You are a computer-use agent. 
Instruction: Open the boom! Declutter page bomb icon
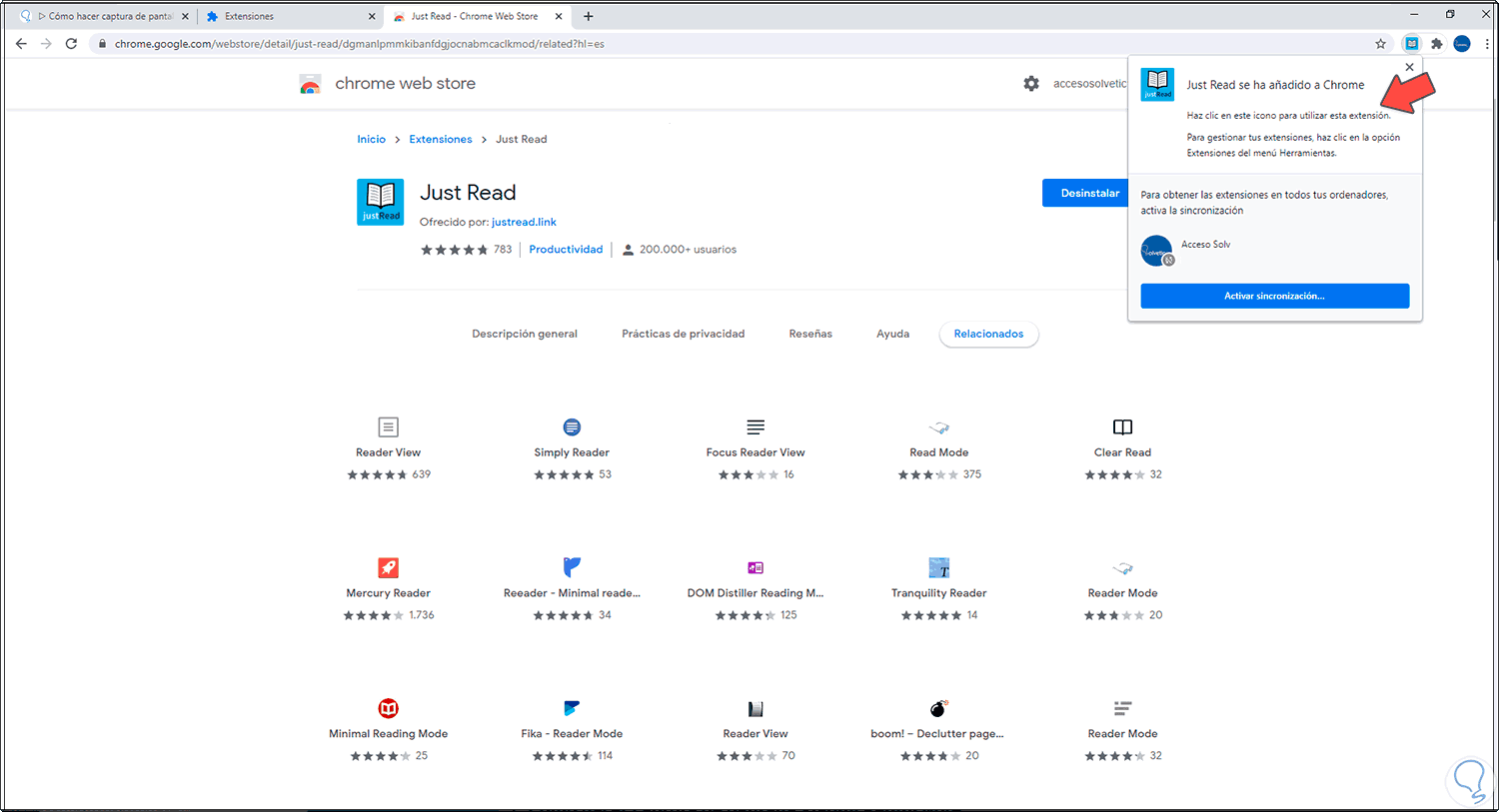(939, 708)
